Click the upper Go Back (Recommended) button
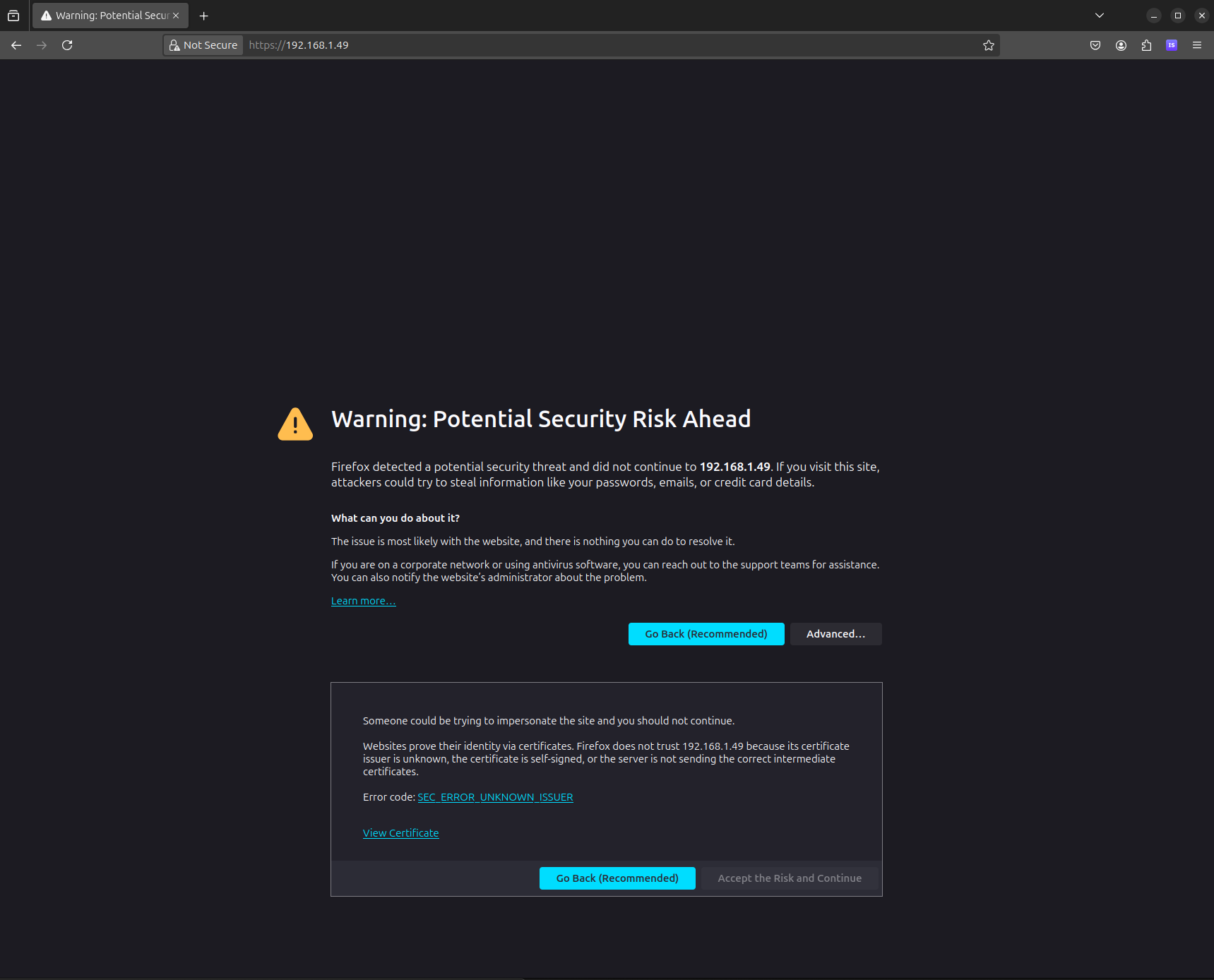 coord(706,634)
